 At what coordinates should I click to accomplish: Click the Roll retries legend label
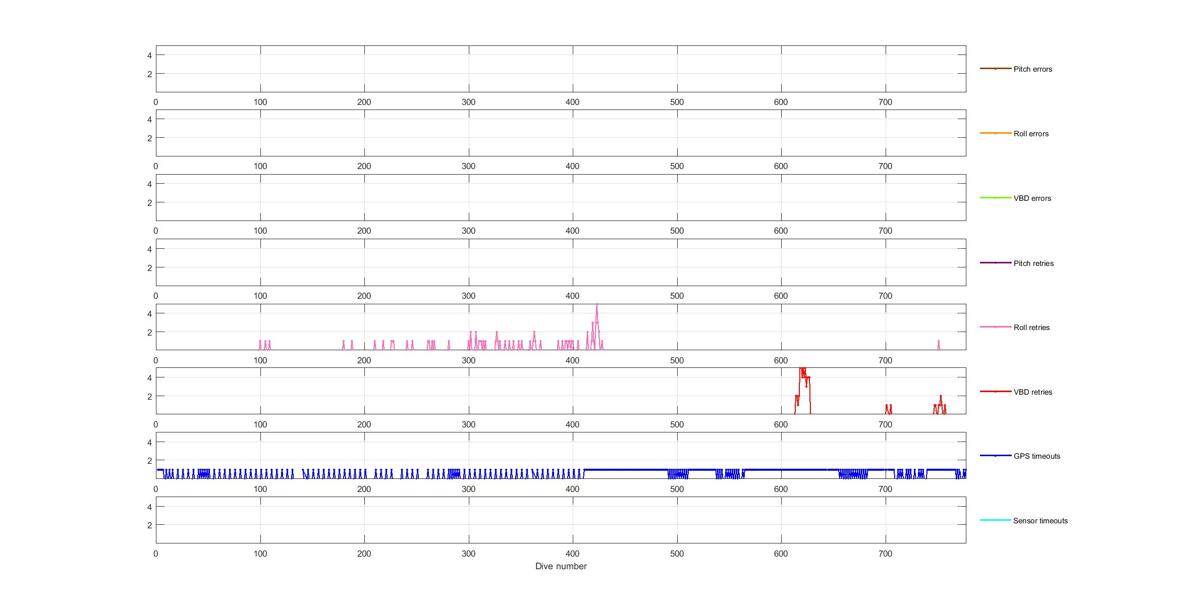[1031, 327]
